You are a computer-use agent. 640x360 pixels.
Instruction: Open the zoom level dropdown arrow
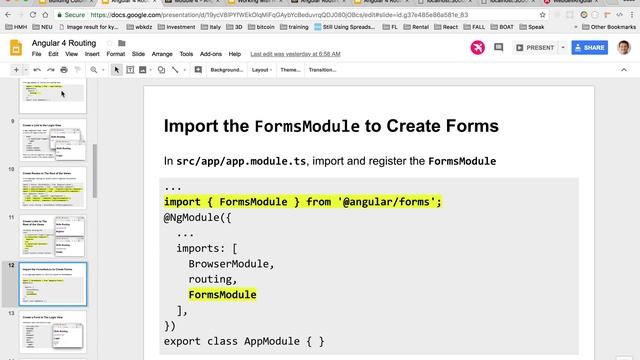pyautogui.click(x=103, y=70)
